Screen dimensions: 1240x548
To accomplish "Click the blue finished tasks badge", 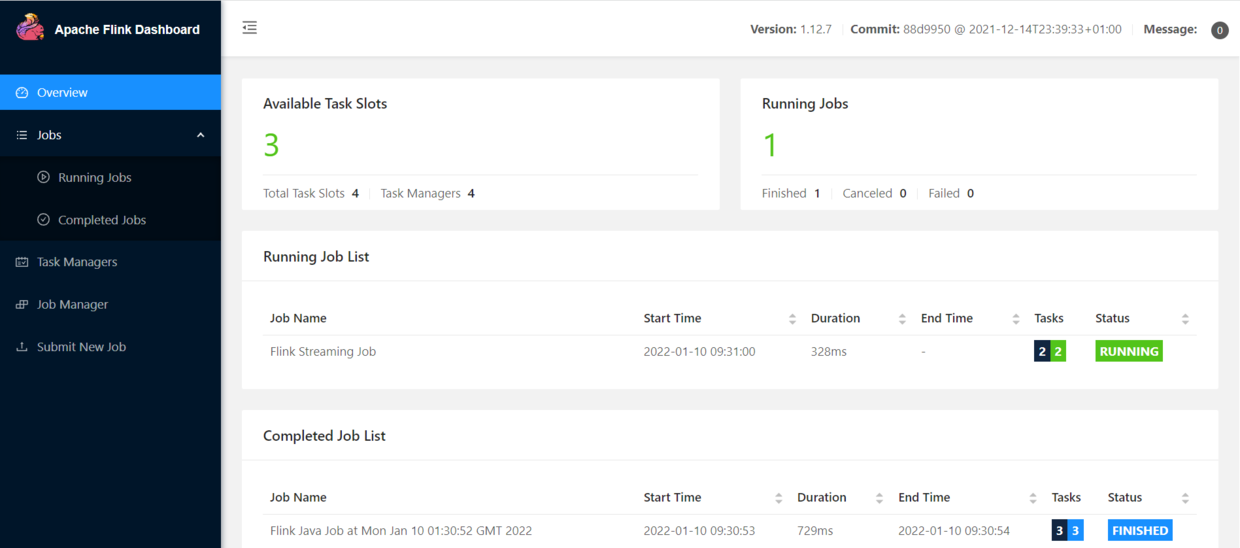I will tap(1076, 531).
